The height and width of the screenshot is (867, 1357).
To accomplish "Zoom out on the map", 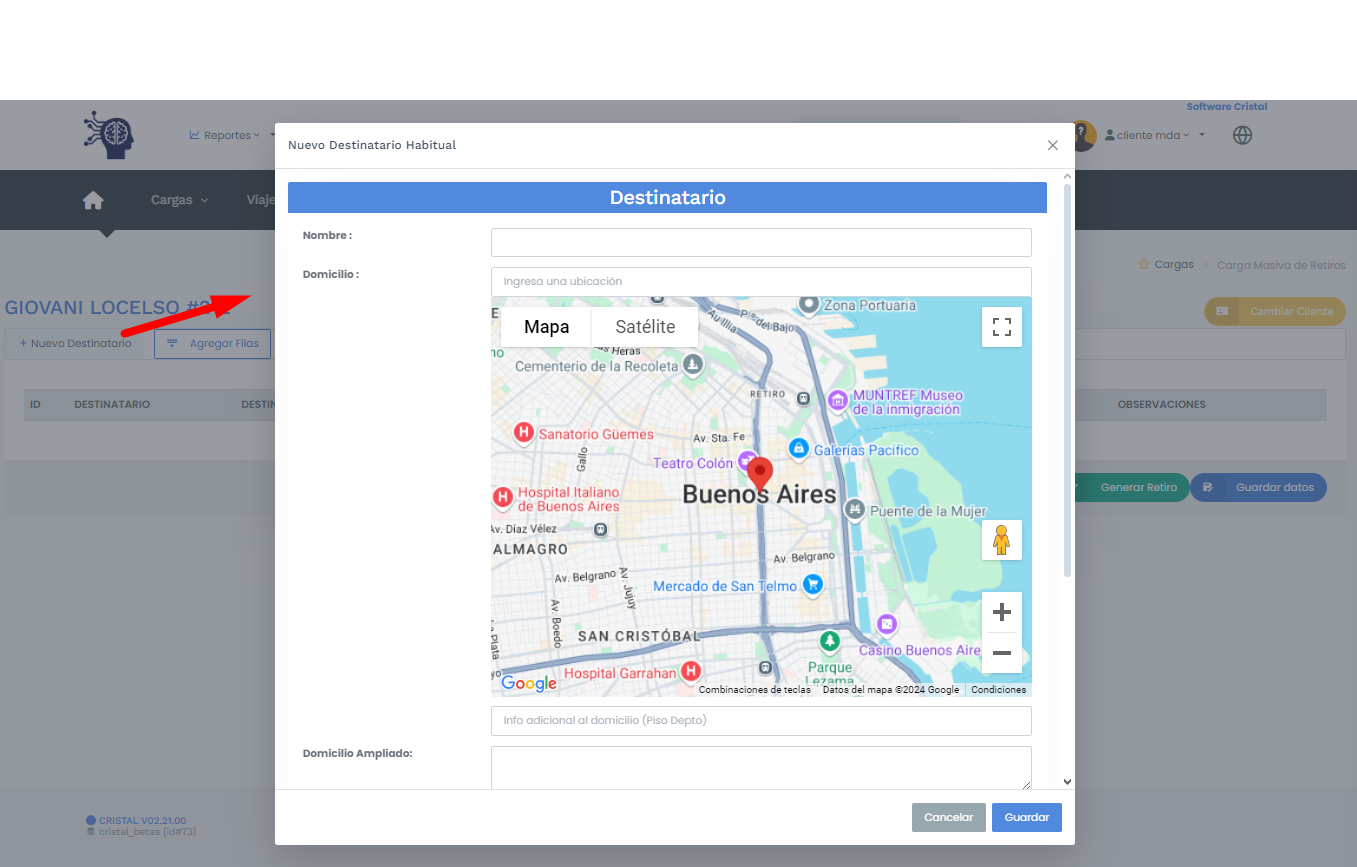I will (x=1002, y=653).
